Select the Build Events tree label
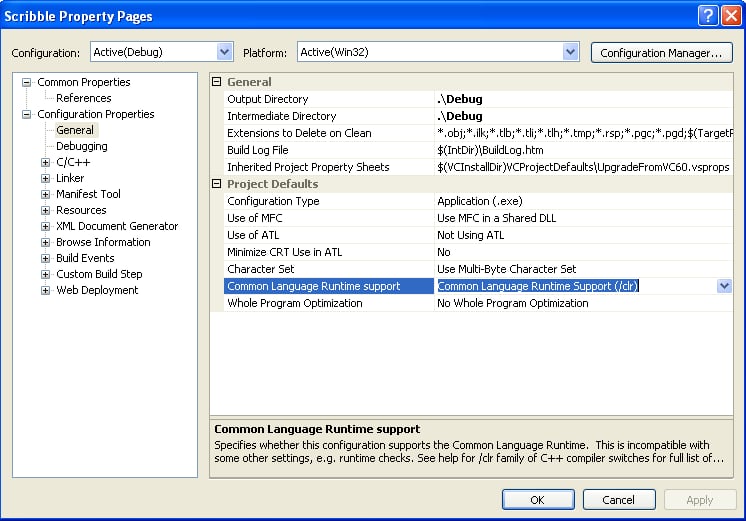 (x=85, y=258)
